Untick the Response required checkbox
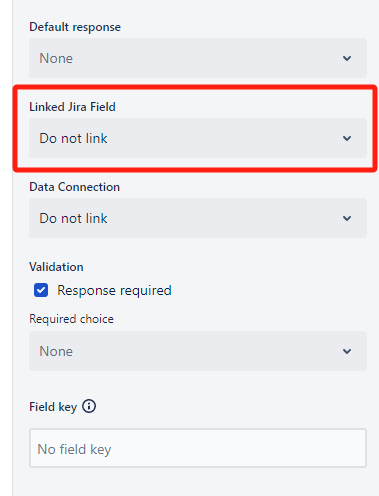 41,290
